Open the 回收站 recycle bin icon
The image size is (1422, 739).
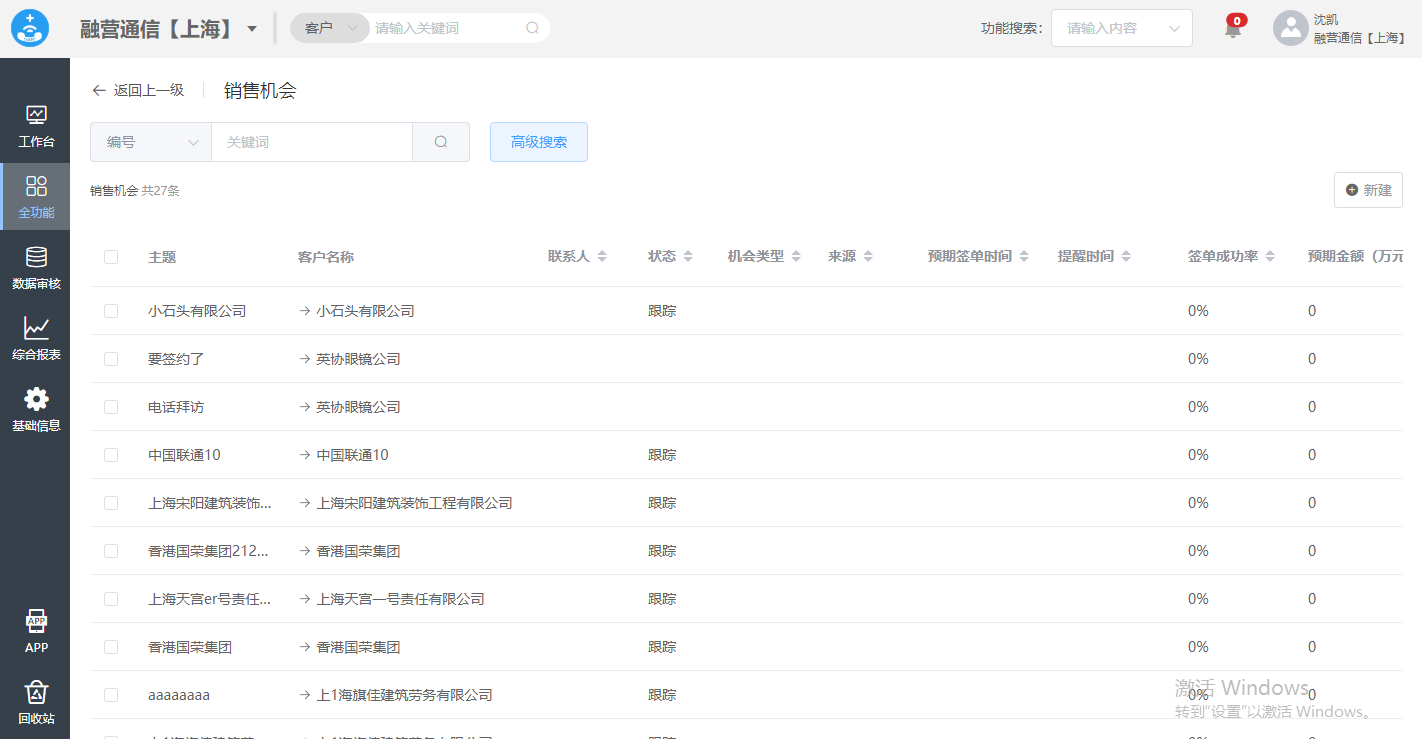[36, 693]
